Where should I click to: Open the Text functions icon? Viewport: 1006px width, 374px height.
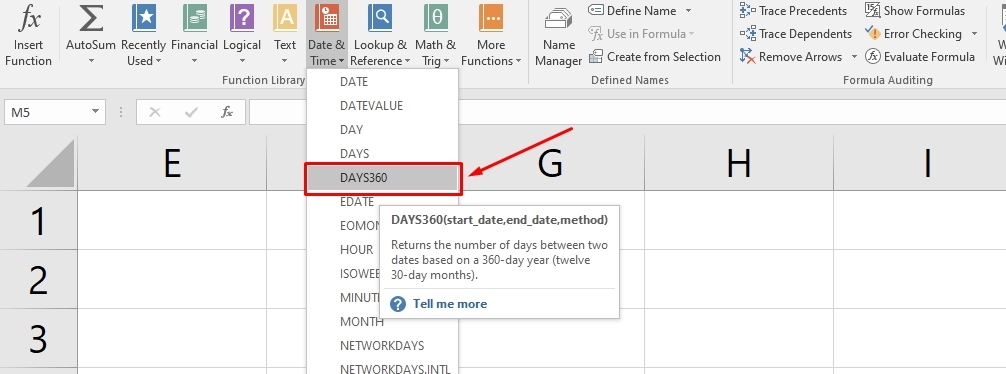point(285,19)
